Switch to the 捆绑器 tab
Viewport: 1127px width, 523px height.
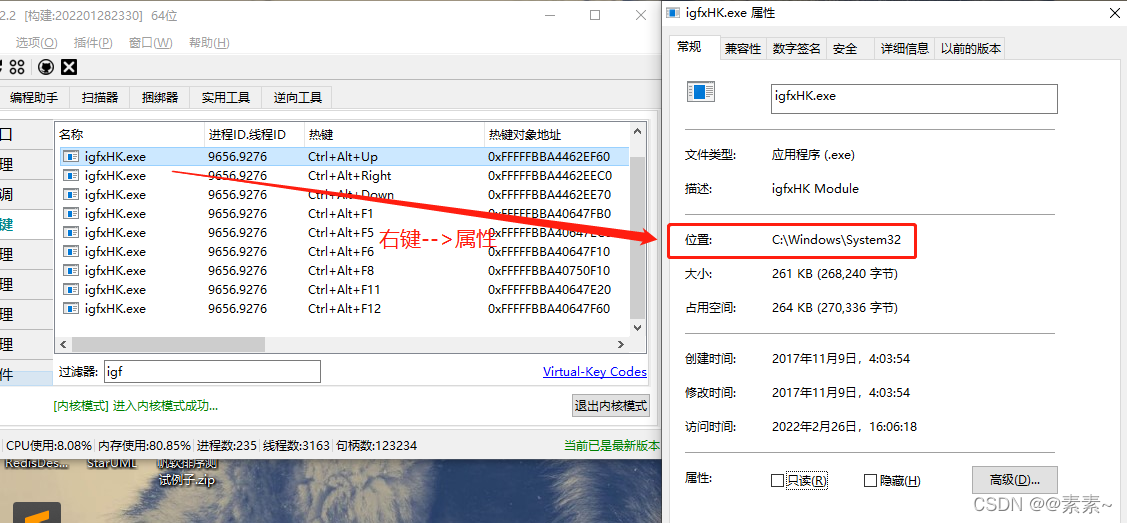(x=160, y=98)
